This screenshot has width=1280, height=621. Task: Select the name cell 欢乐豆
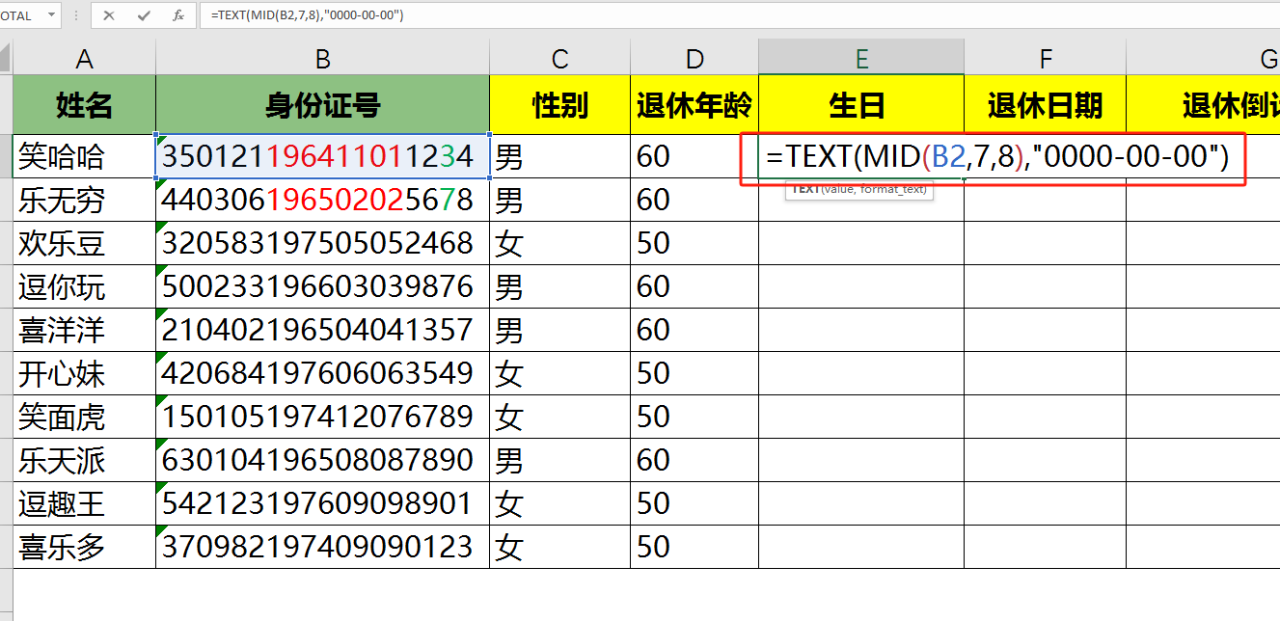(84, 243)
